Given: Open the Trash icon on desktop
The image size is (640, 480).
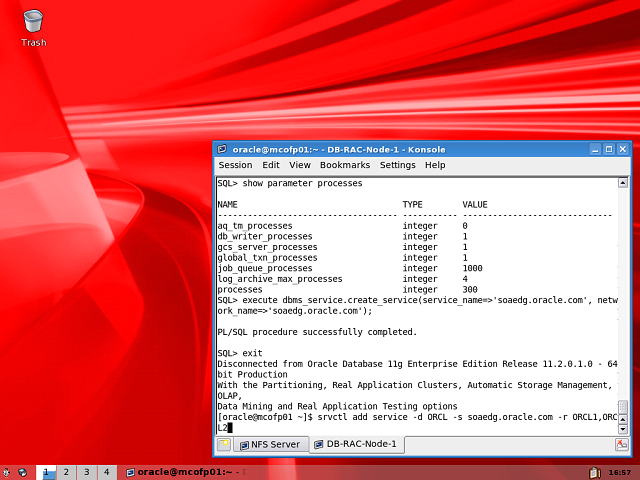Looking at the screenshot, I should pos(33,23).
